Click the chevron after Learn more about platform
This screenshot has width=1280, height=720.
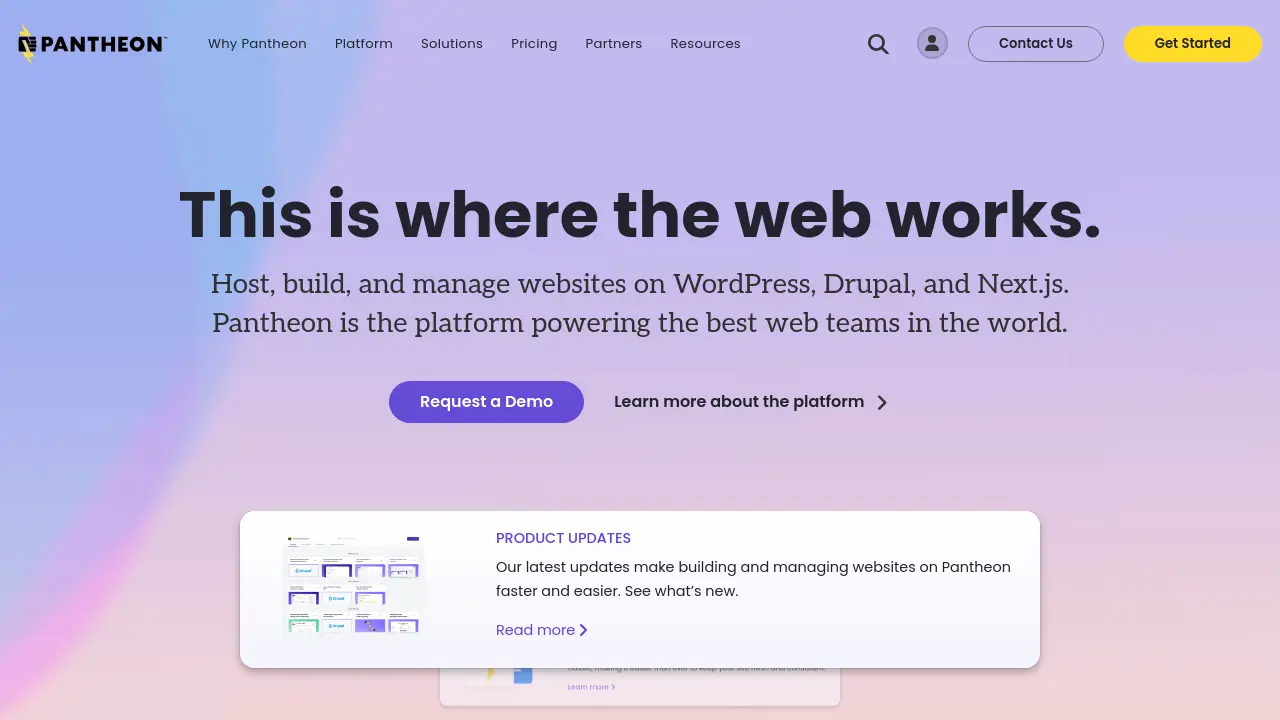(882, 402)
